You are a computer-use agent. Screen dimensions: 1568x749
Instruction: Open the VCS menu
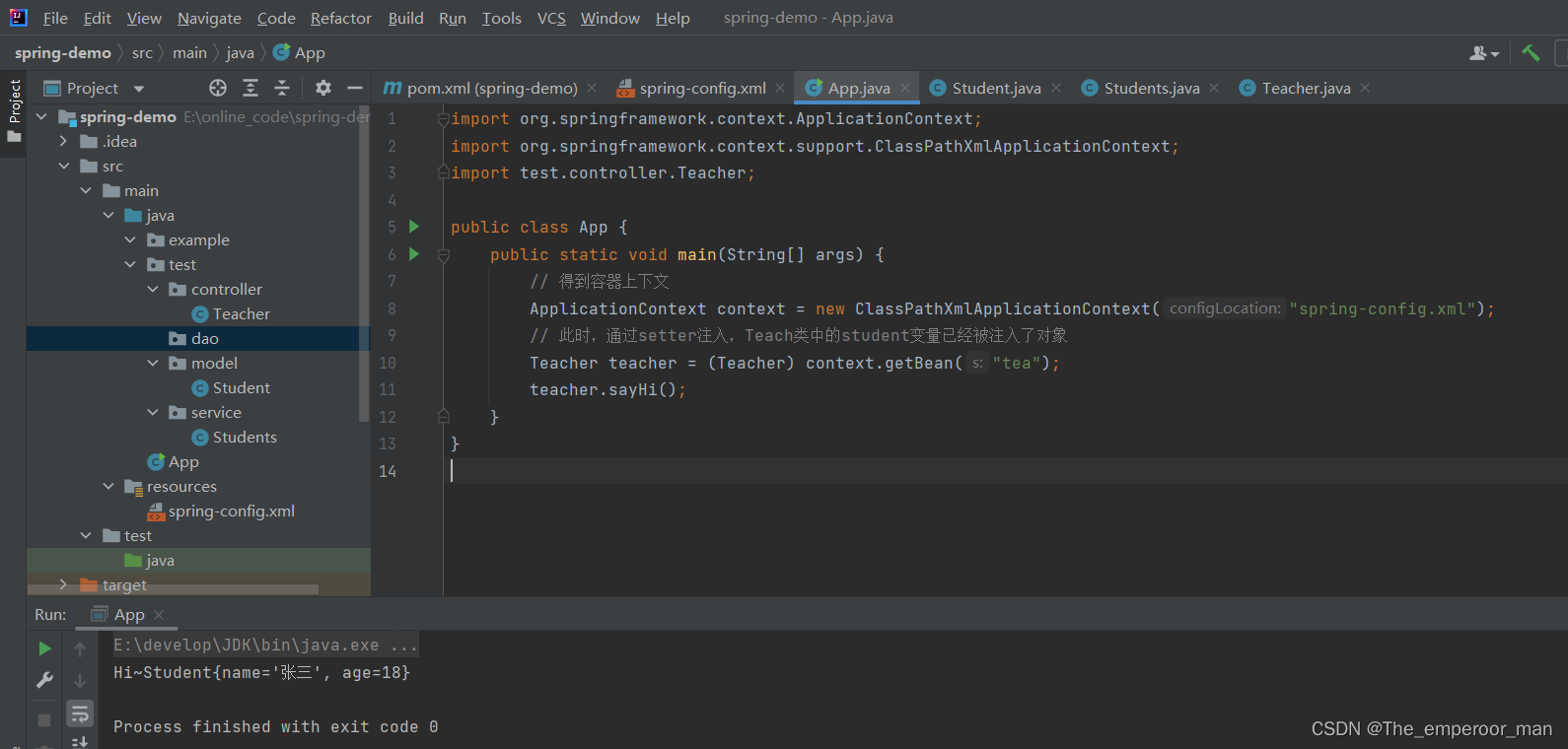551,18
